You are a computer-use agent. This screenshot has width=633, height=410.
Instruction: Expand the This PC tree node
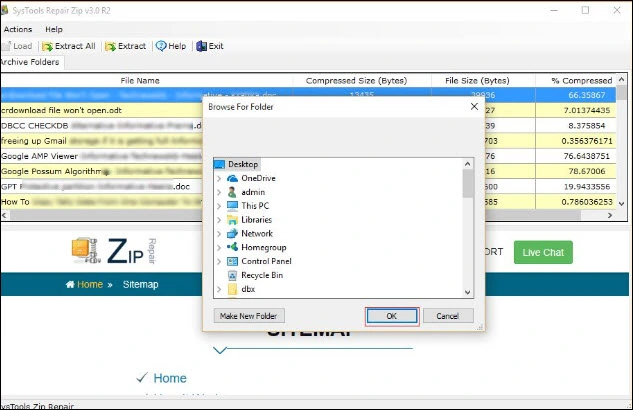click(219, 206)
